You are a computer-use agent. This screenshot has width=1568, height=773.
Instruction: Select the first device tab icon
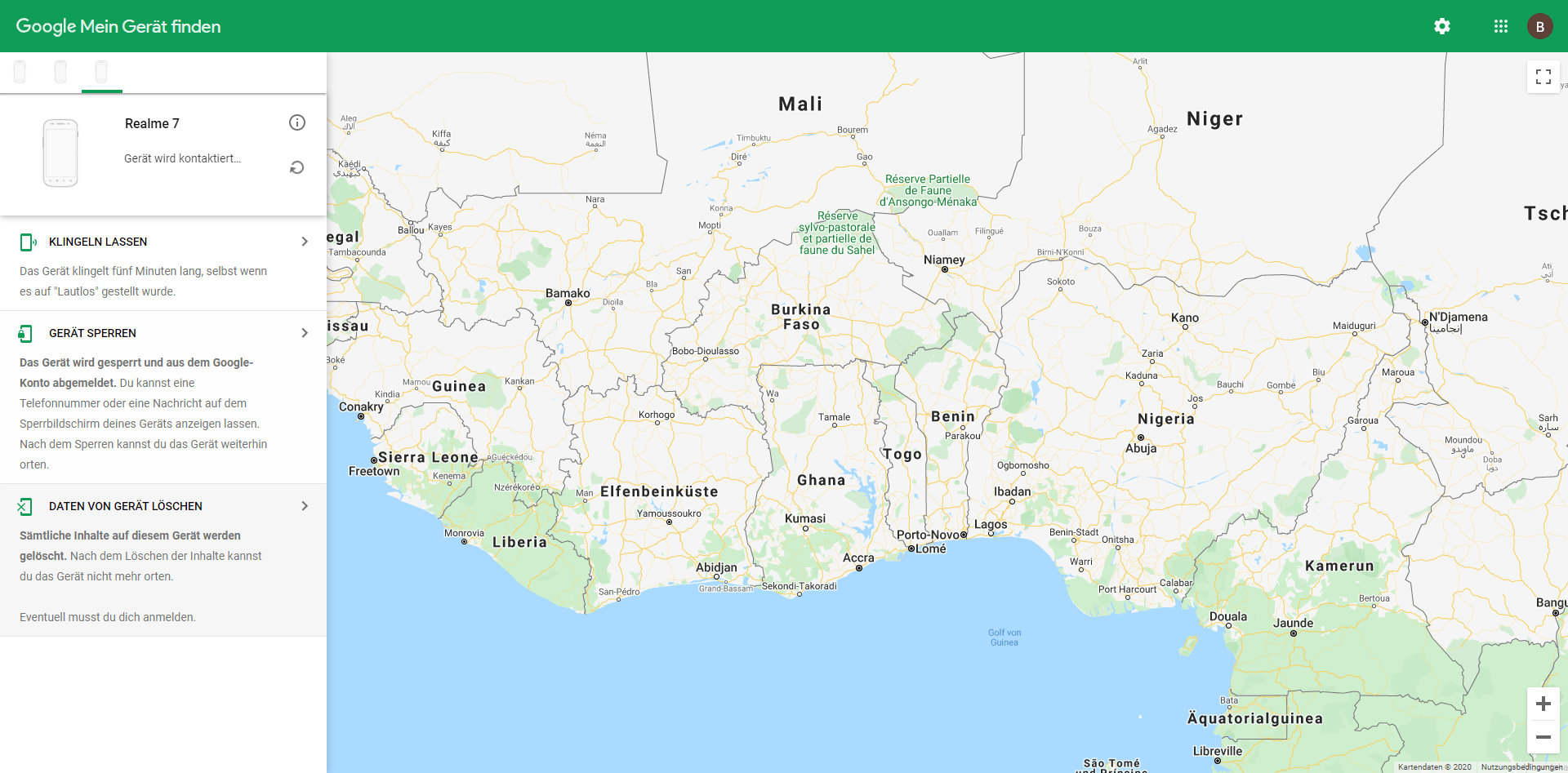pyautogui.click(x=20, y=72)
